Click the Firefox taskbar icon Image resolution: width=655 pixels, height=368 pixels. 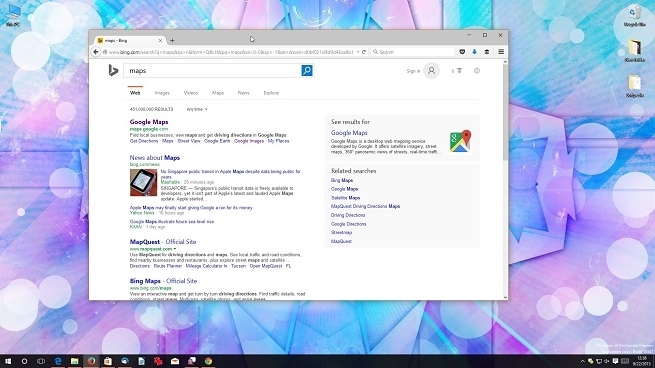click(x=91, y=361)
